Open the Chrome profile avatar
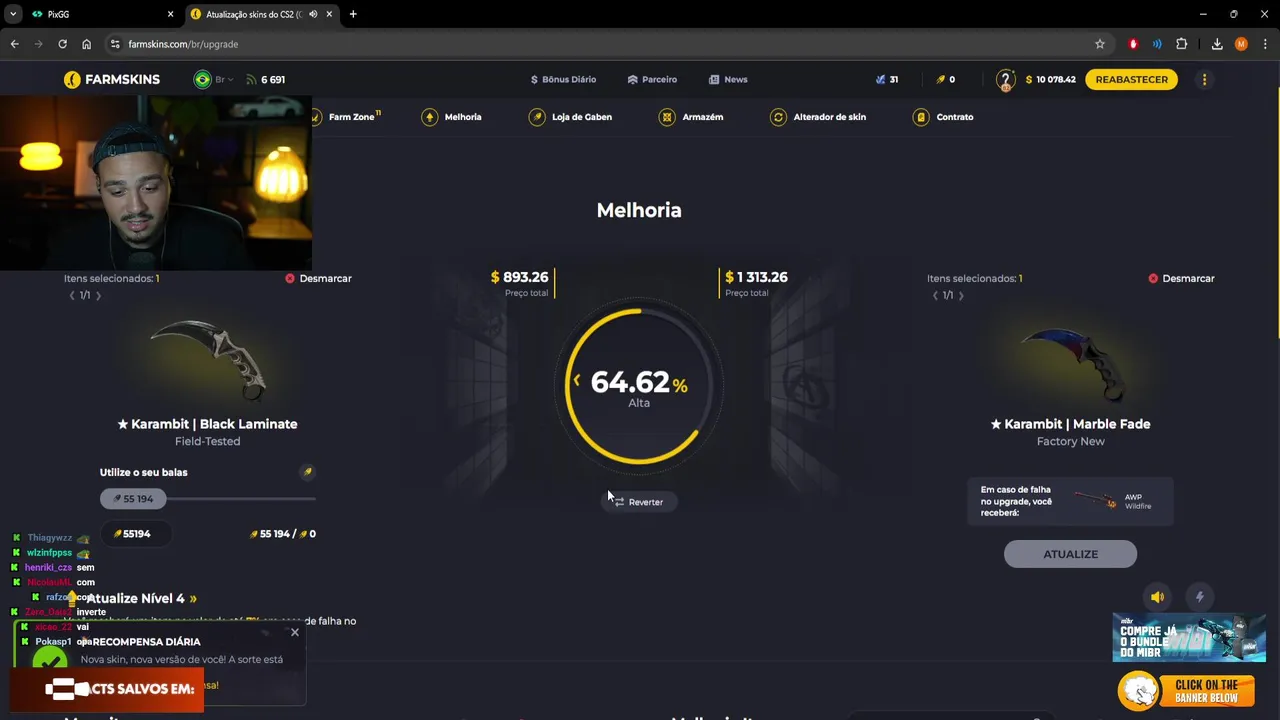 (1241, 44)
